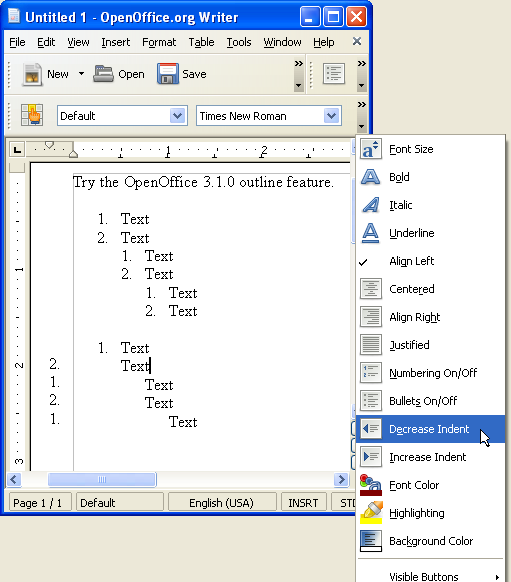Open the View menu
Screen dimensions: 511x582
(x=78, y=42)
